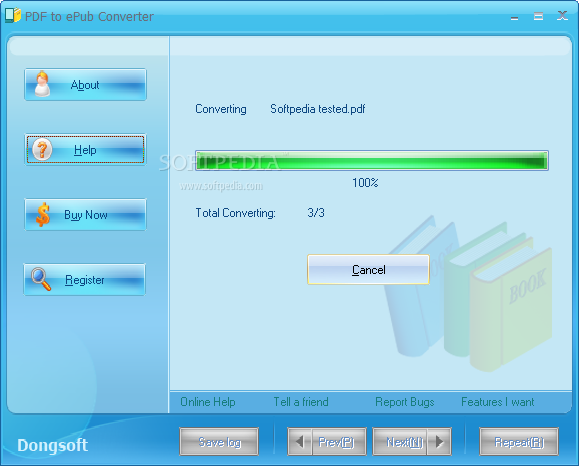Image resolution: width=579 pixels, height=466 pixels.
Task: Maximize the converter window
Action: click(x=538, y=16)
